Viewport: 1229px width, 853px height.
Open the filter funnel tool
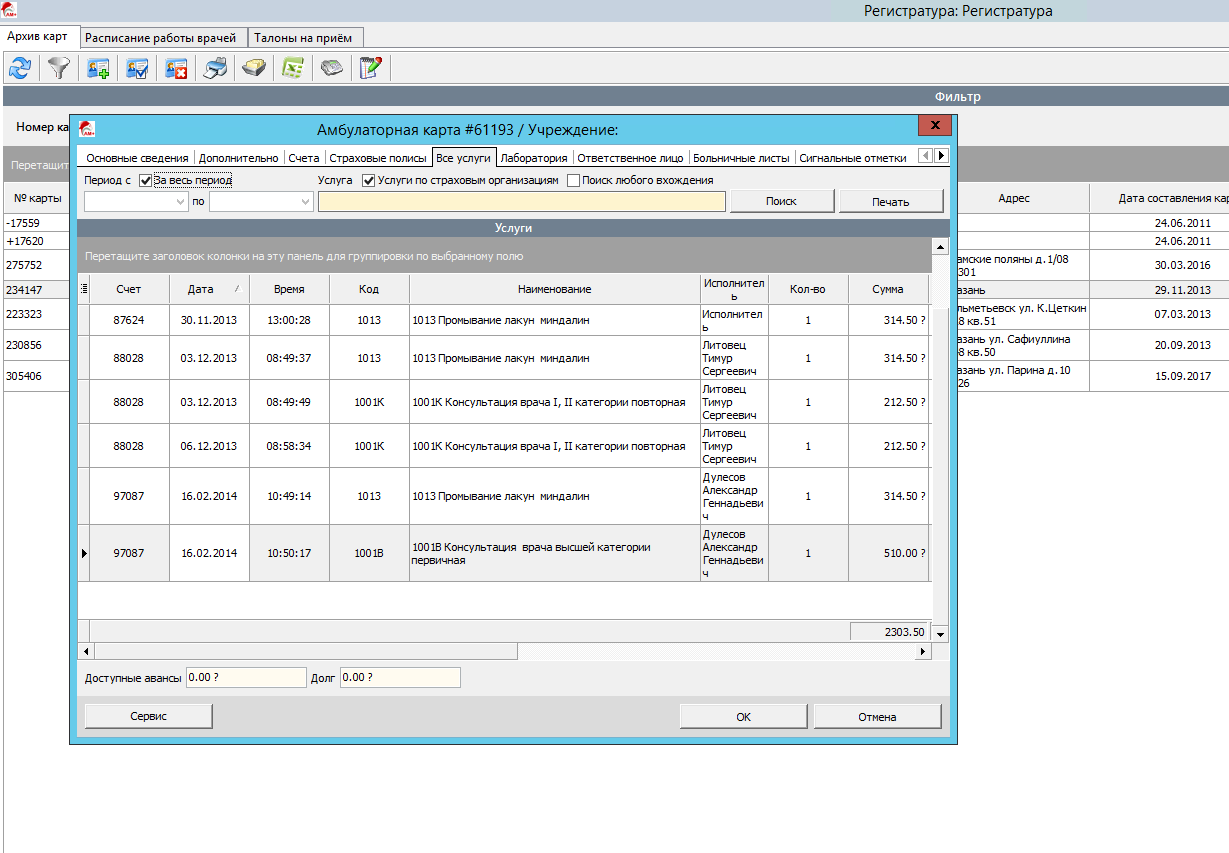(60, 68)
